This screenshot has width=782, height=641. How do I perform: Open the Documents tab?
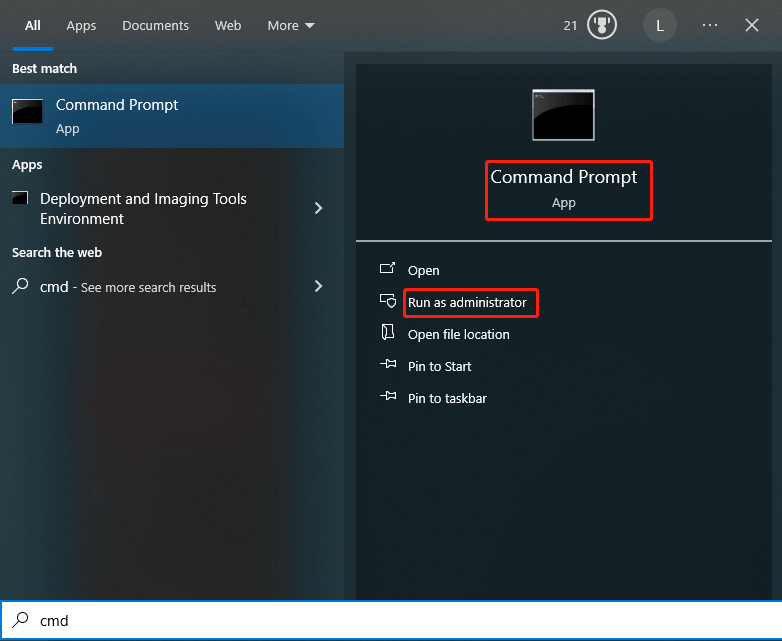(155, 25)
